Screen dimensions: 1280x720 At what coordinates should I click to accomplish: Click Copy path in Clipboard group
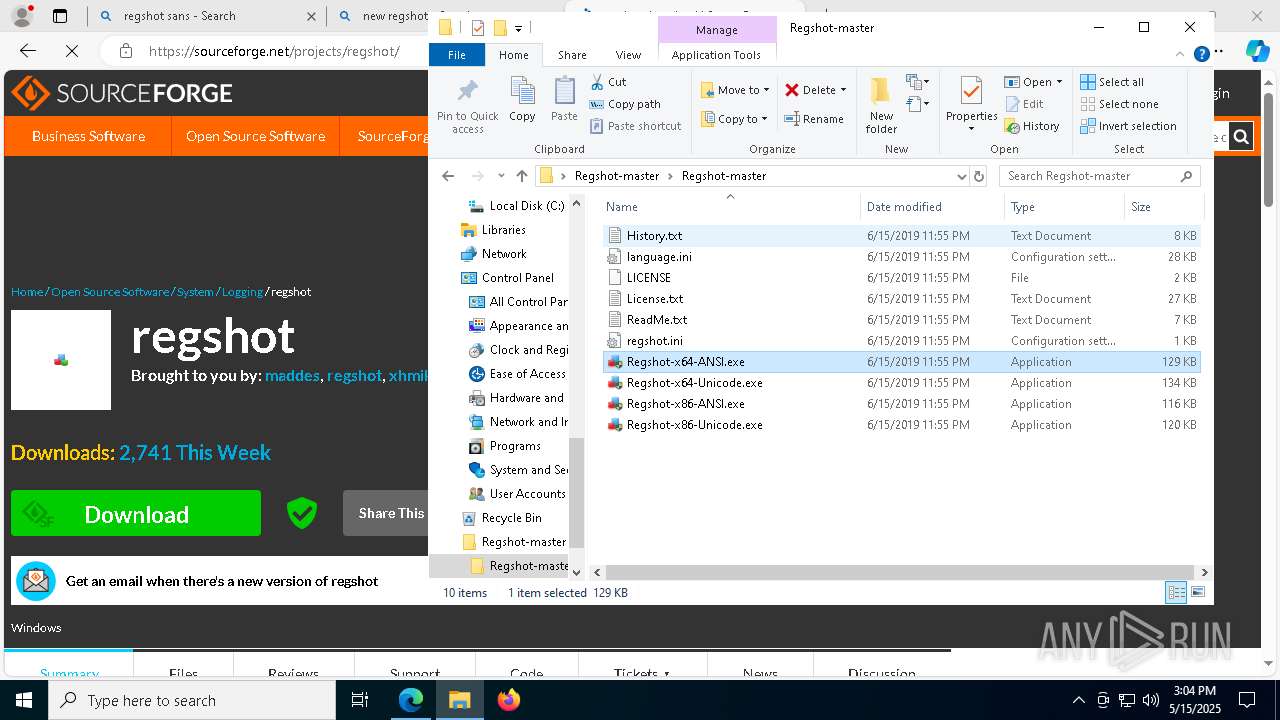[625, 104]
